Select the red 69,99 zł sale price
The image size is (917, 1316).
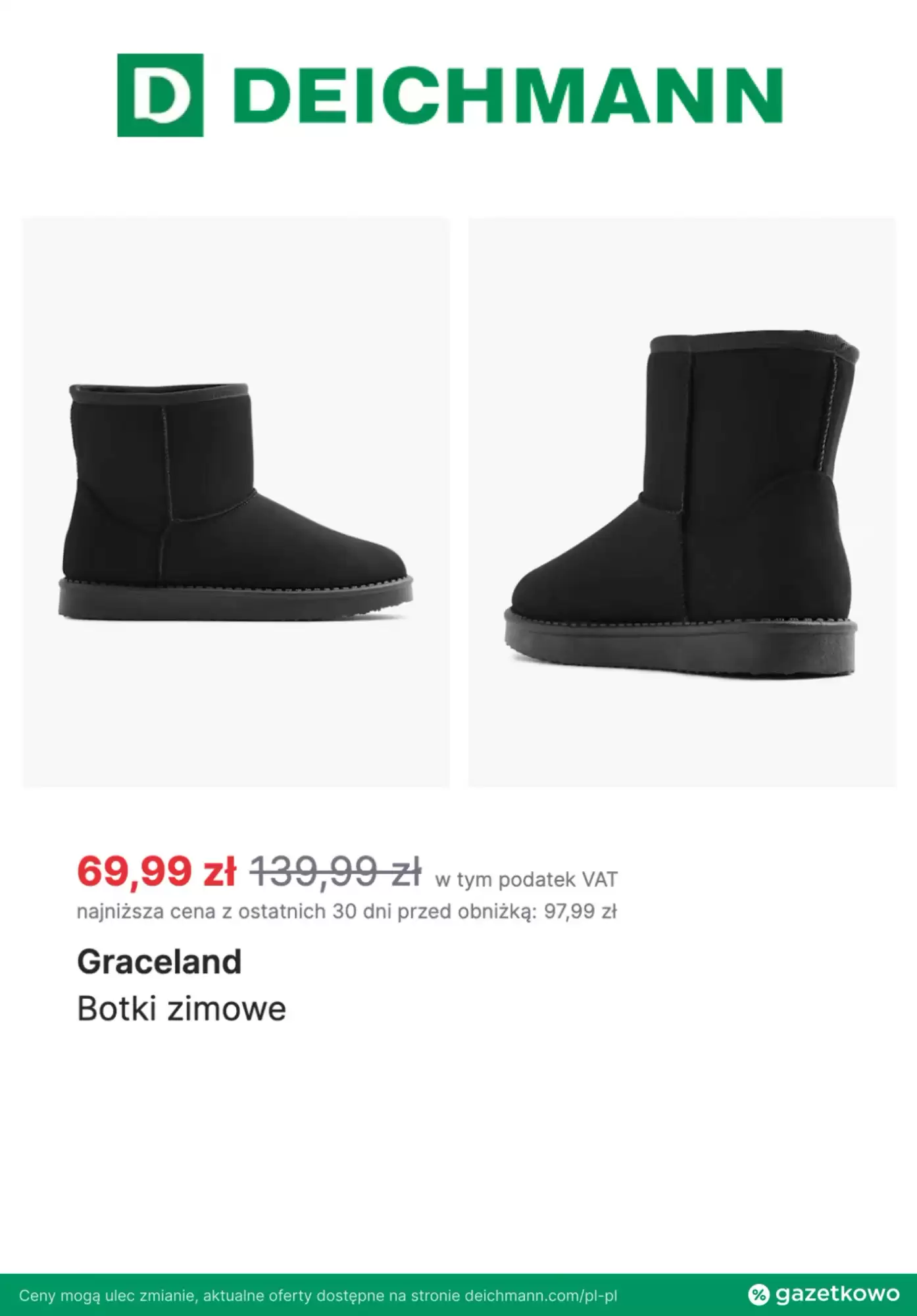click(x=157, y=871)
